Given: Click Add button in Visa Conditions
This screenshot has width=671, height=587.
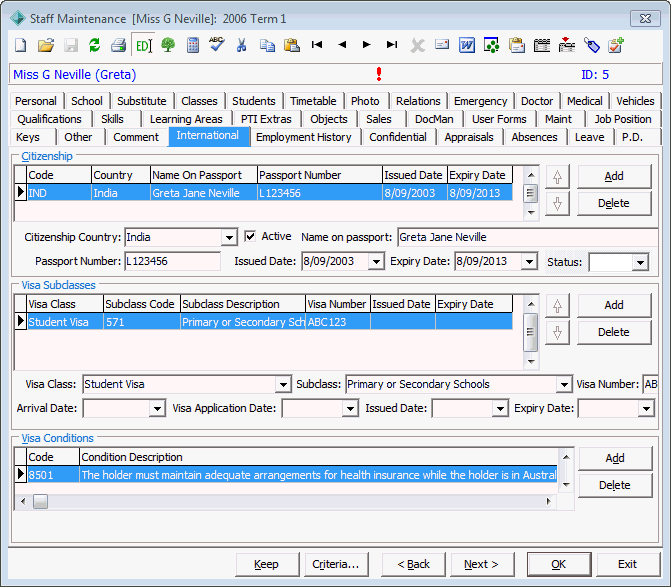Looking at the screenshot, I should tap(615, 458).
